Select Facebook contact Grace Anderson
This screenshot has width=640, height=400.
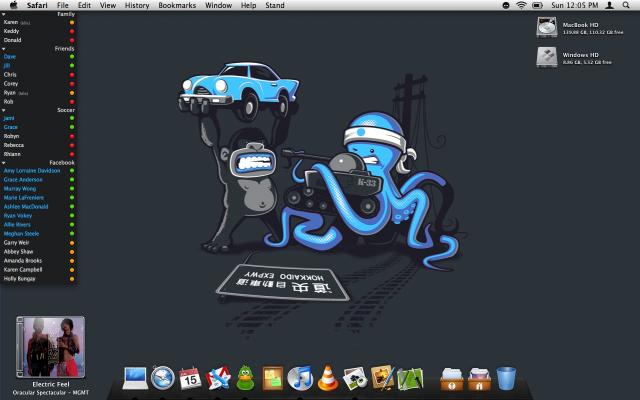39,180
